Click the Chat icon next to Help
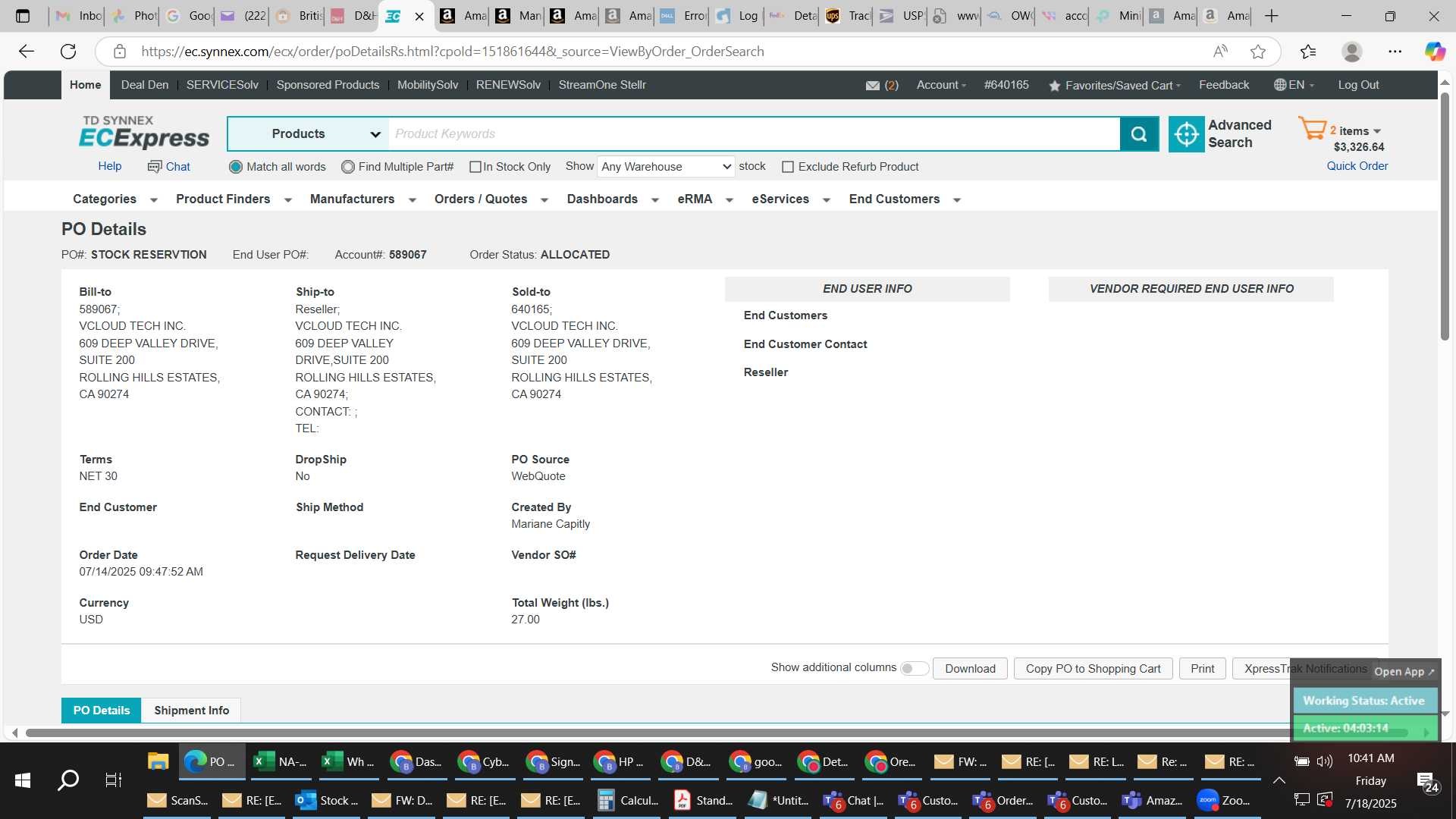Image resolution: width=1456 pixels, height=819 pixels. pyautogui.click(x=155, y=167)
